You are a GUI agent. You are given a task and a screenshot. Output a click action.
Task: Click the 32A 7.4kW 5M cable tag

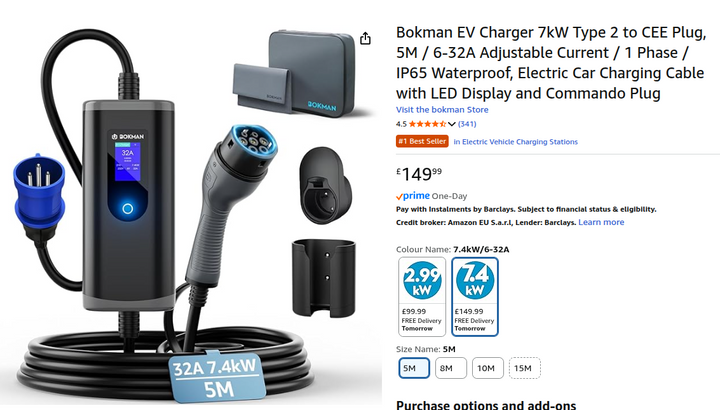[x=216, y=377]
